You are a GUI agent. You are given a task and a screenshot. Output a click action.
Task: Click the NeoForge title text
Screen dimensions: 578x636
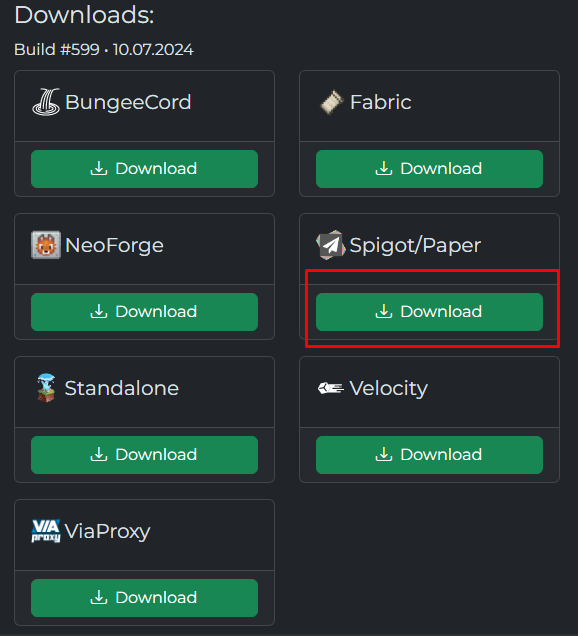pyautogui.click(x=114, y=246)
